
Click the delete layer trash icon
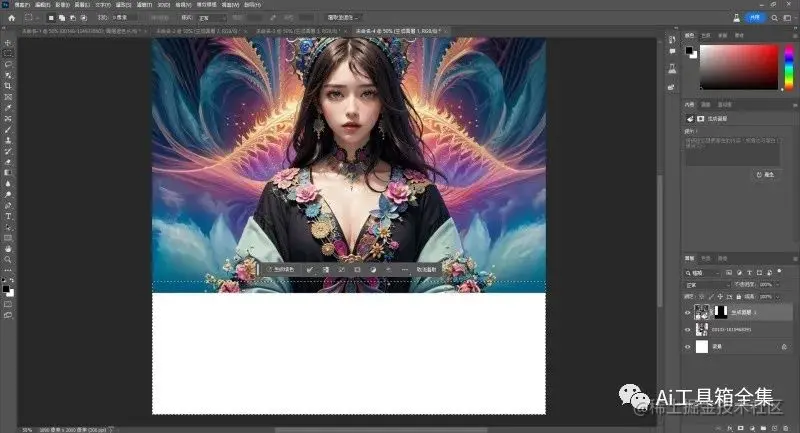786,428
